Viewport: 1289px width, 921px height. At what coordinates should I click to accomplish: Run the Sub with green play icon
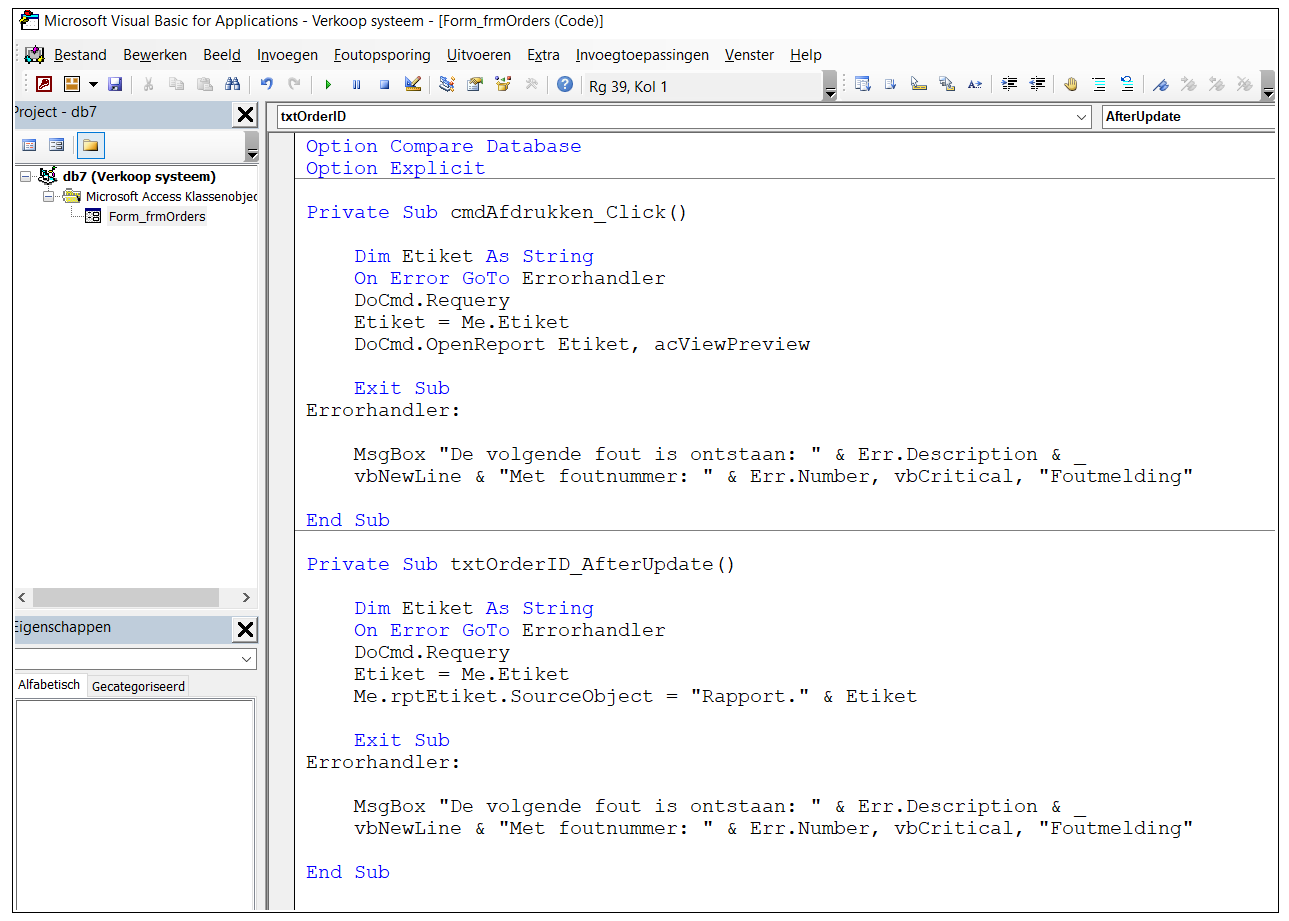point(328,85)
